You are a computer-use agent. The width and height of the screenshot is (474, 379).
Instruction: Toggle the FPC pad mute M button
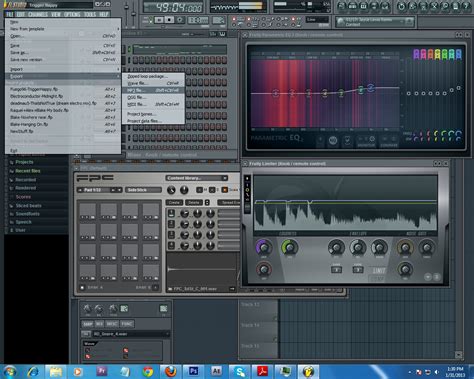[200, 190]
